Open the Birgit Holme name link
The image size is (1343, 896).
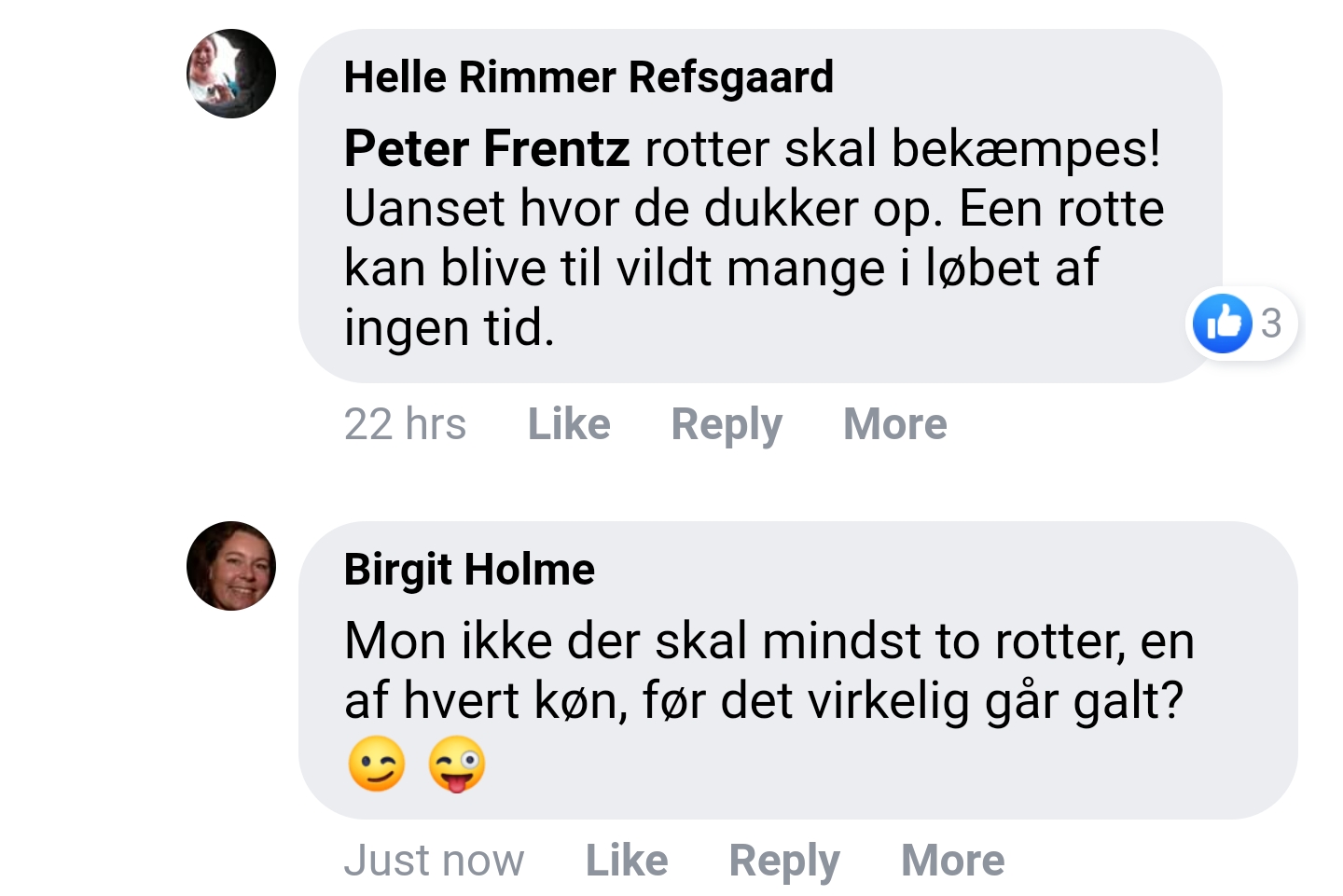click(469, 570)
